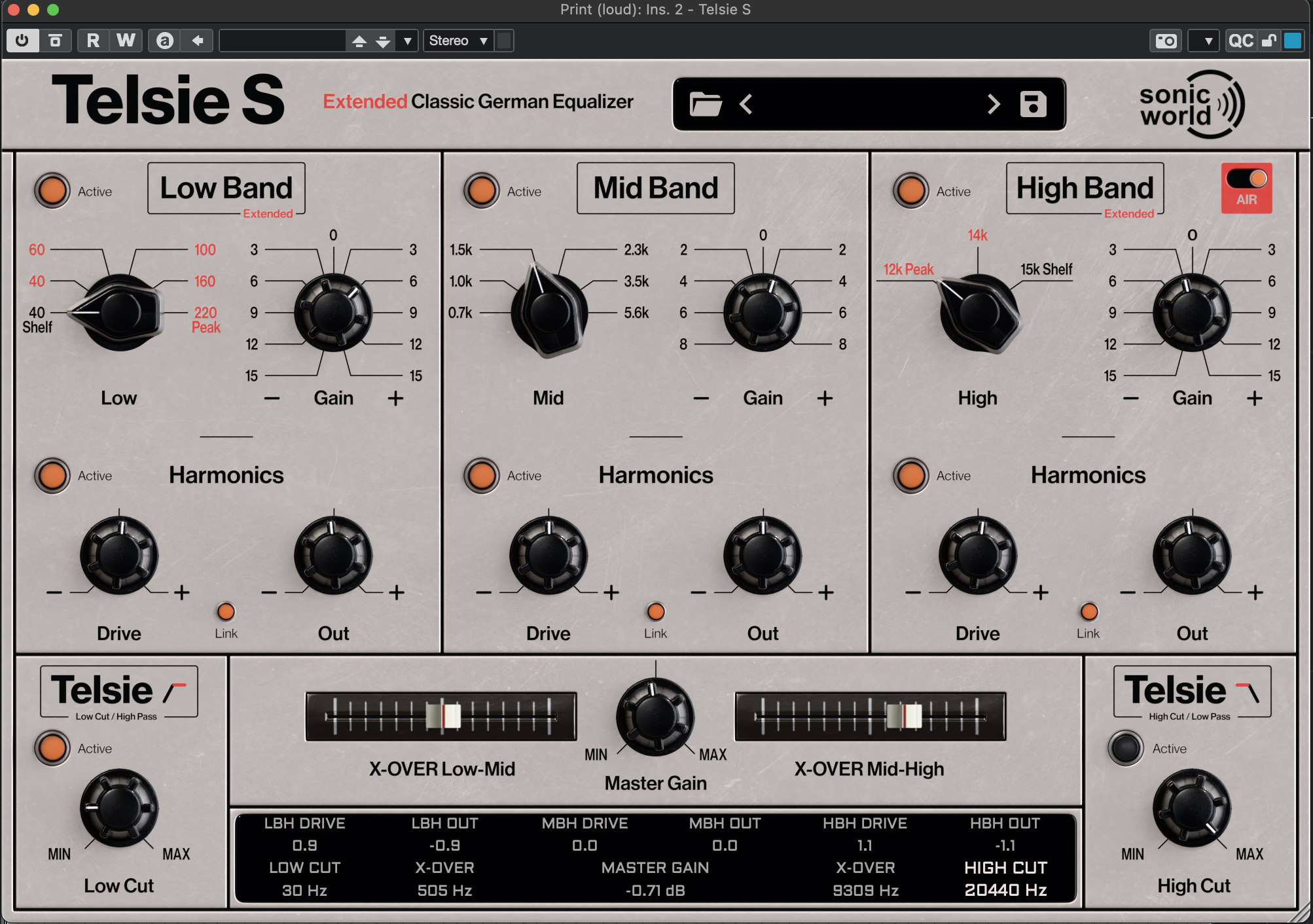Toggle the AIR switch in High Band
The height and width of the screenshot is (924, 1313).
coord(1246,179)
